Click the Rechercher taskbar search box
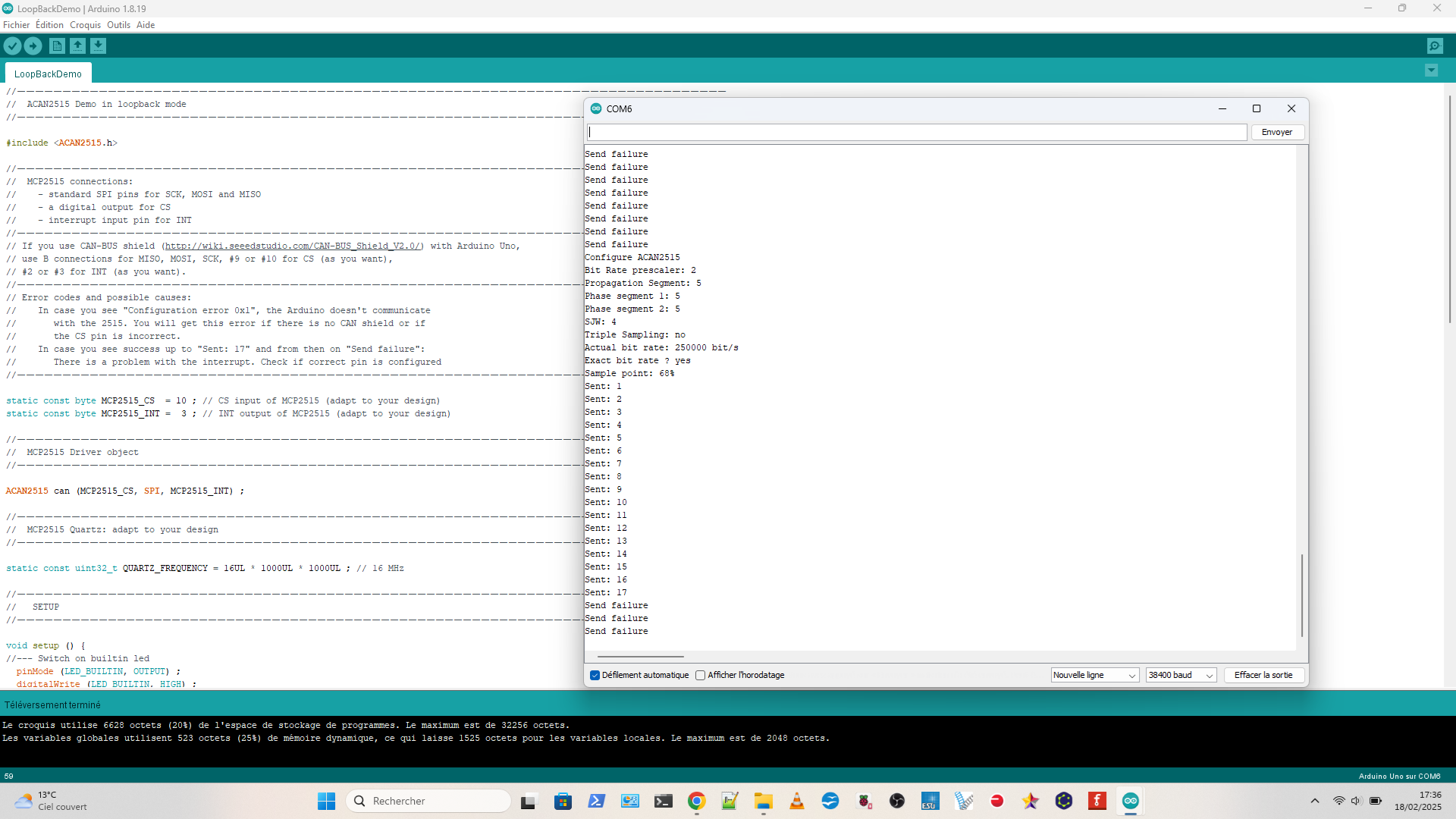The image size is (1456, 819). [429, 801]
